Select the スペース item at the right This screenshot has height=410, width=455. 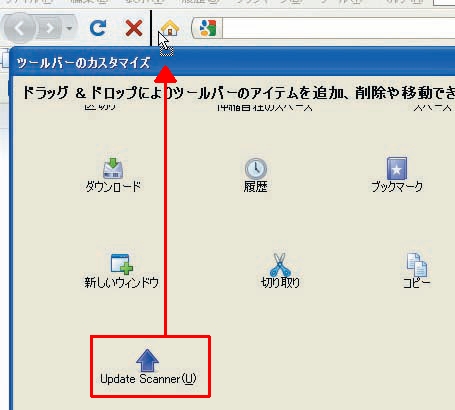pos(432,107)
